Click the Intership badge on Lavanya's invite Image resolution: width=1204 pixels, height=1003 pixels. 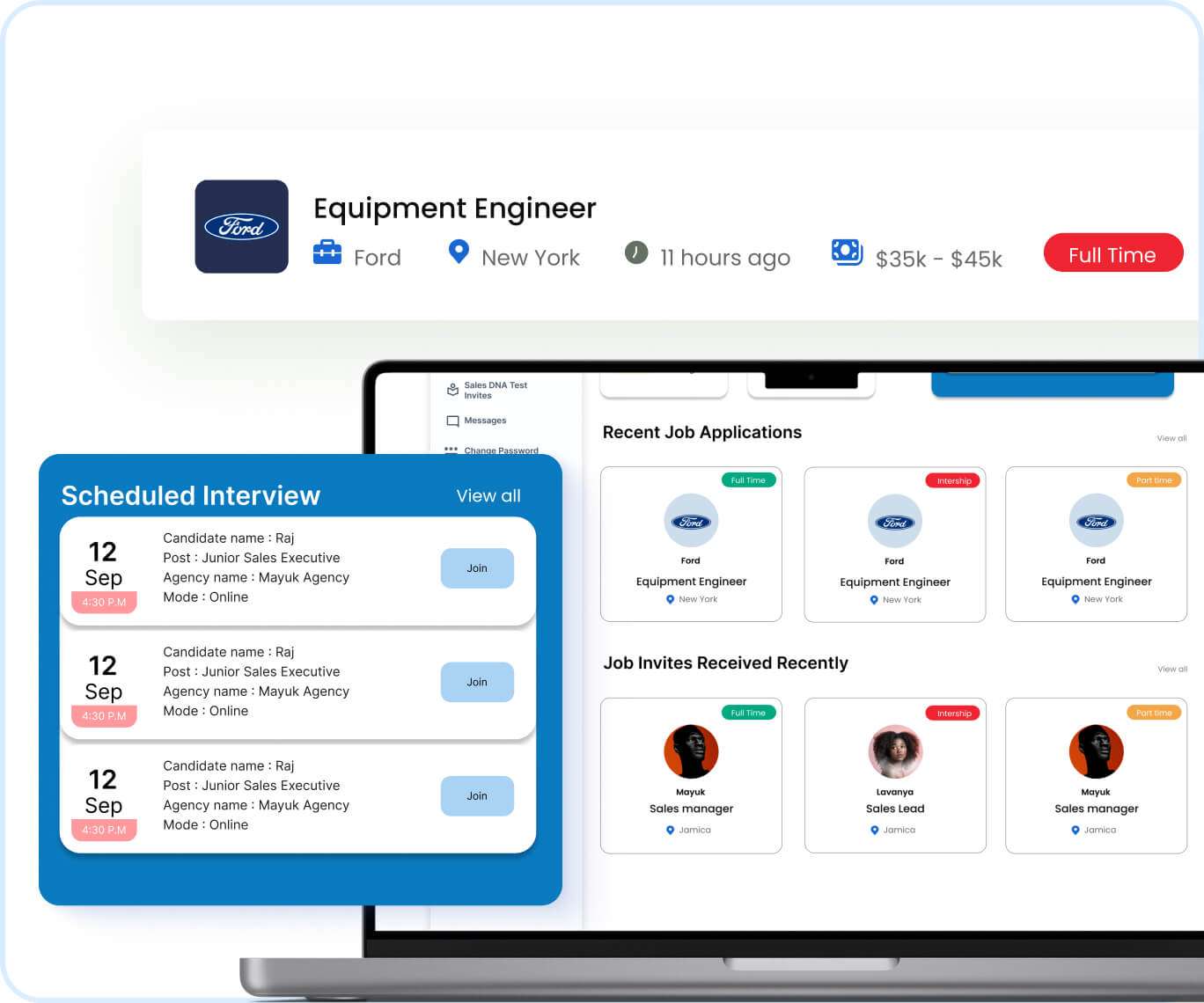pyautogui.click(x=953, y=714)
